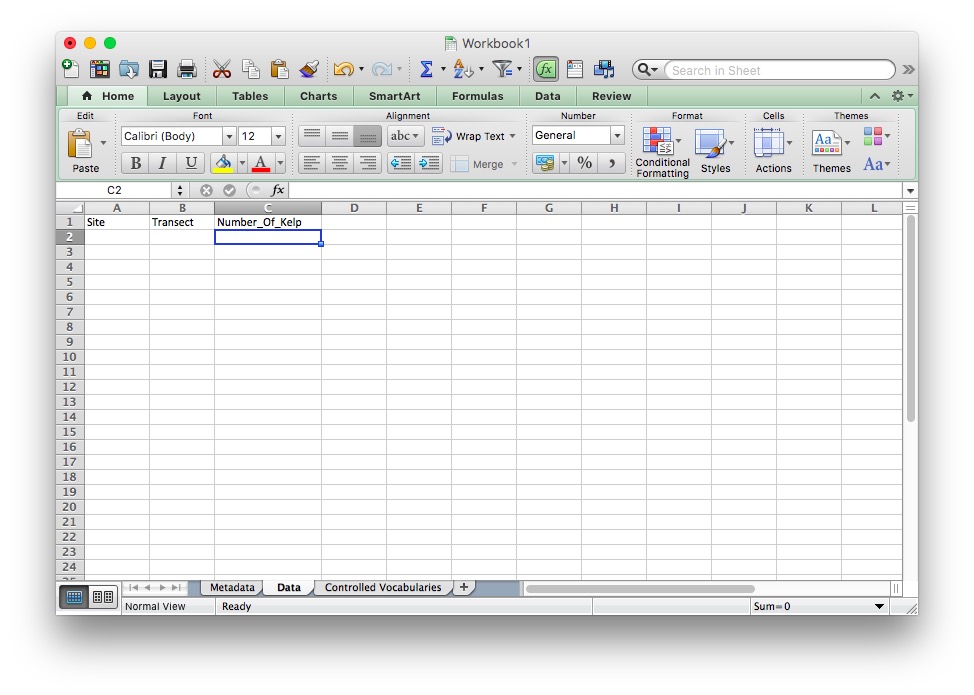
Task: Open the Filter funnel icon
Action: (x=502, y=69)
